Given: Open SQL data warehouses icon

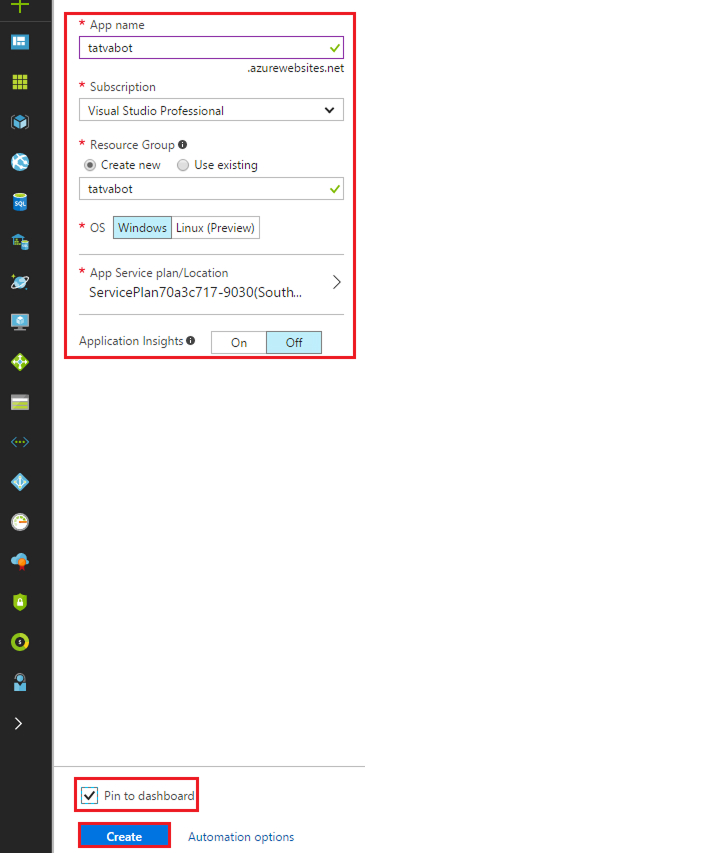Looking at the screenshot, I should [20, 242].
